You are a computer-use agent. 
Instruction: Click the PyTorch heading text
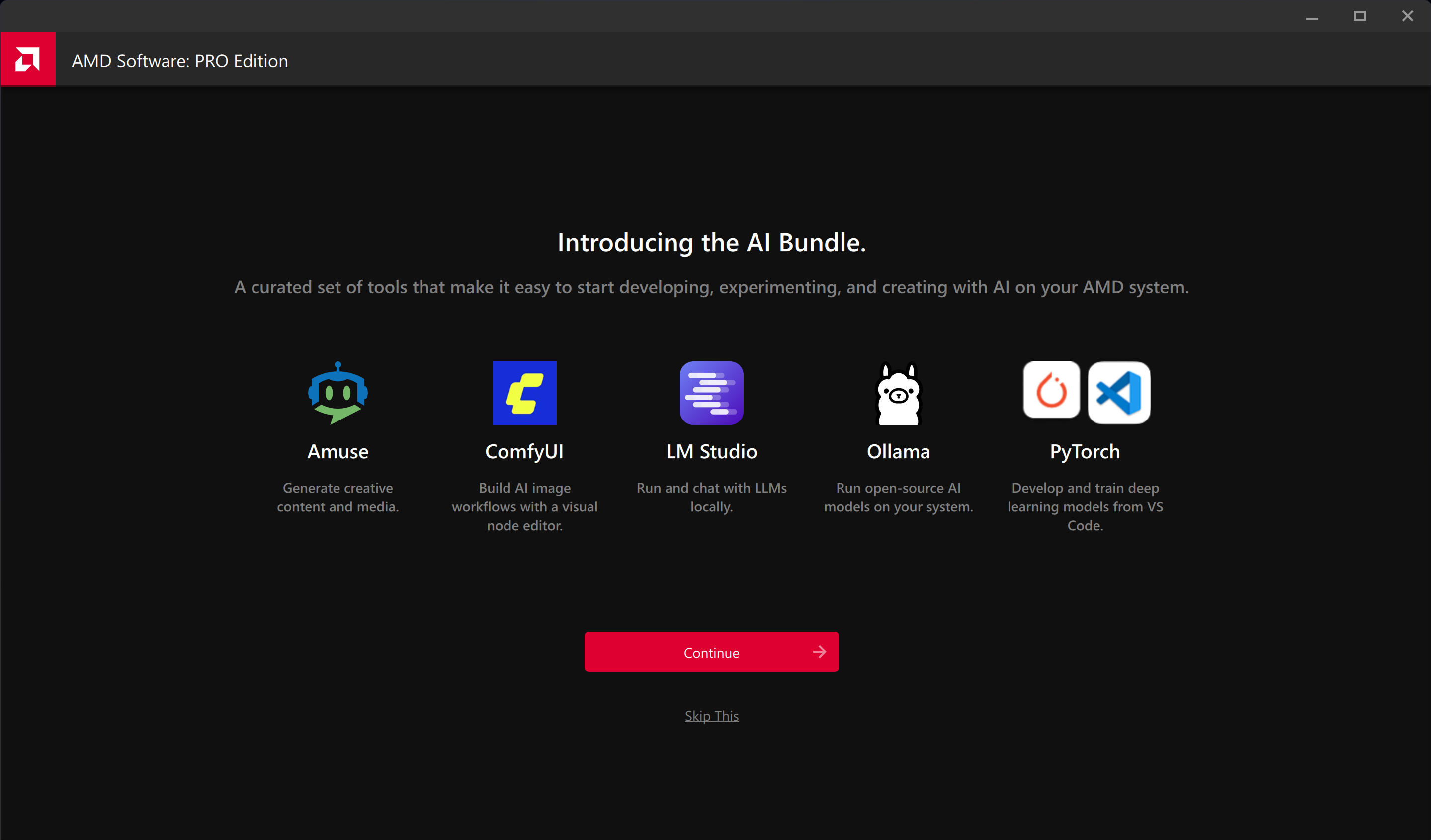(1085, 451)
